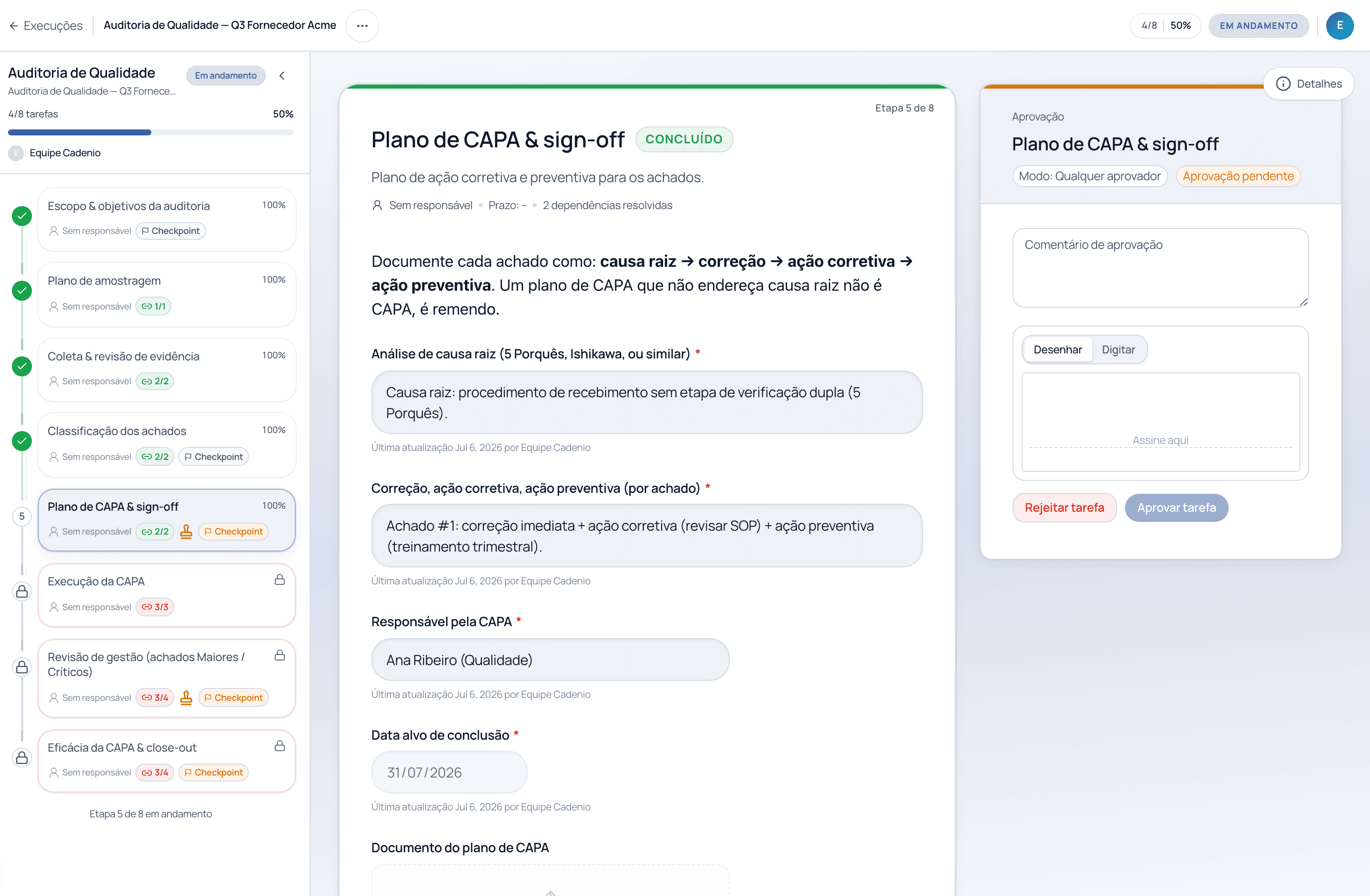The height and width of the screenshot is (896, 1370).
Task: Open Coleta & revisão de evidência task
Action: pos(166,369)
